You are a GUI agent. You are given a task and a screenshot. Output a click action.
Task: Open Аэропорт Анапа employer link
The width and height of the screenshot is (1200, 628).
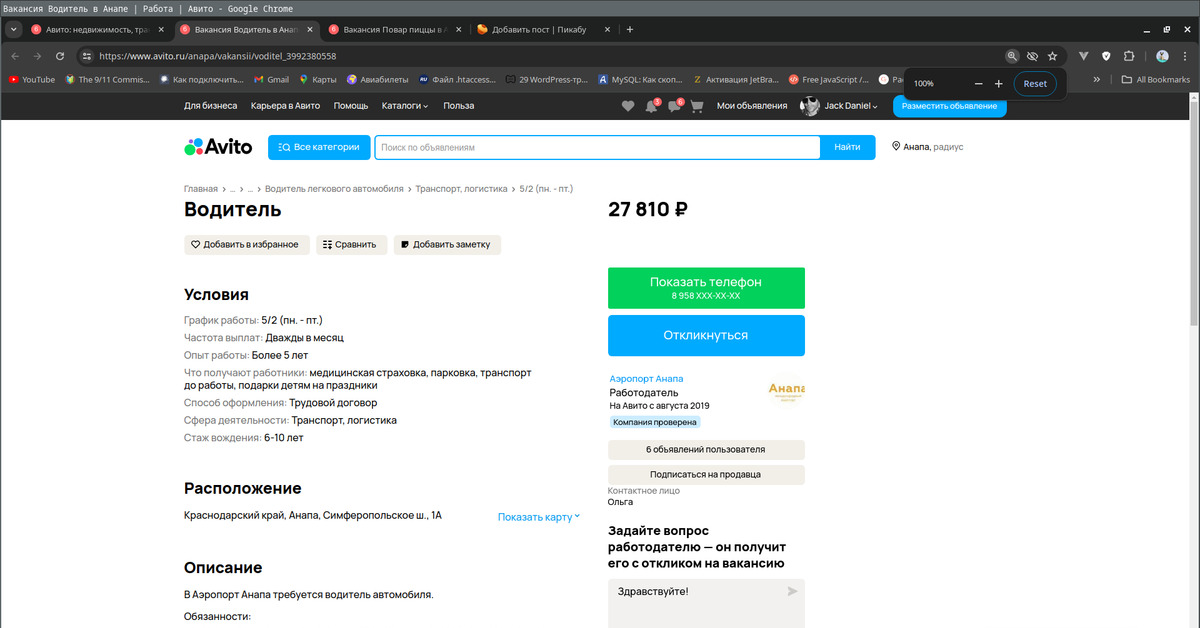(646, 379)
